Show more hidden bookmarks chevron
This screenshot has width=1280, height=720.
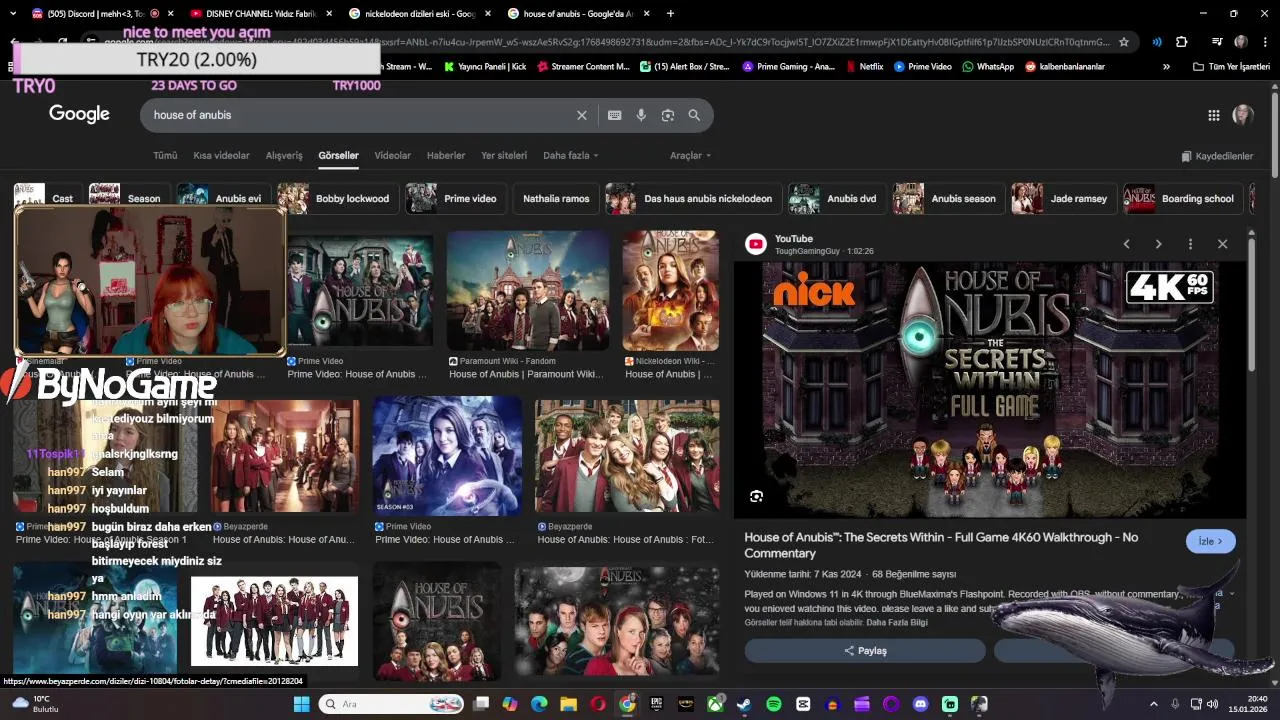click(1166, 67)
